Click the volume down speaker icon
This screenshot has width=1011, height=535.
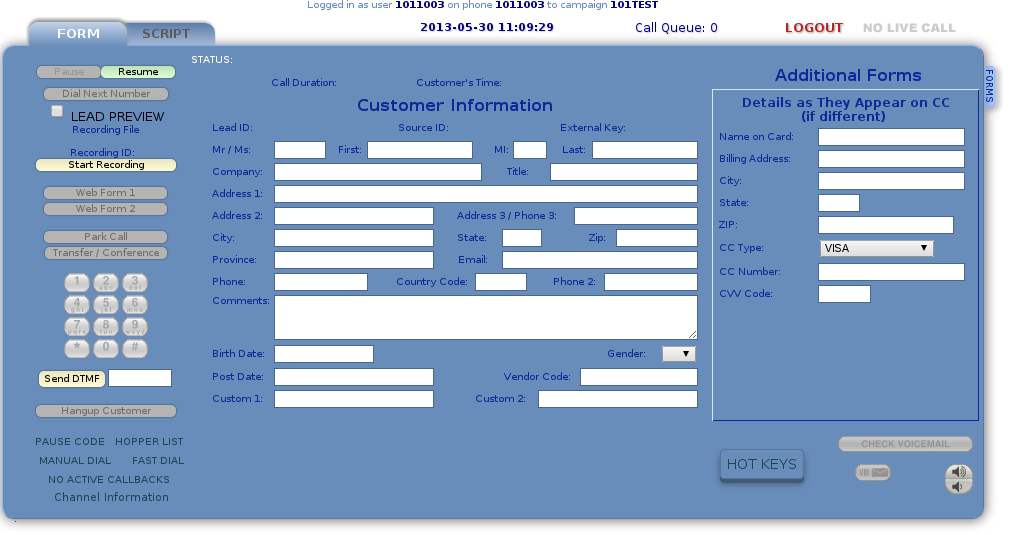(958, 487)
